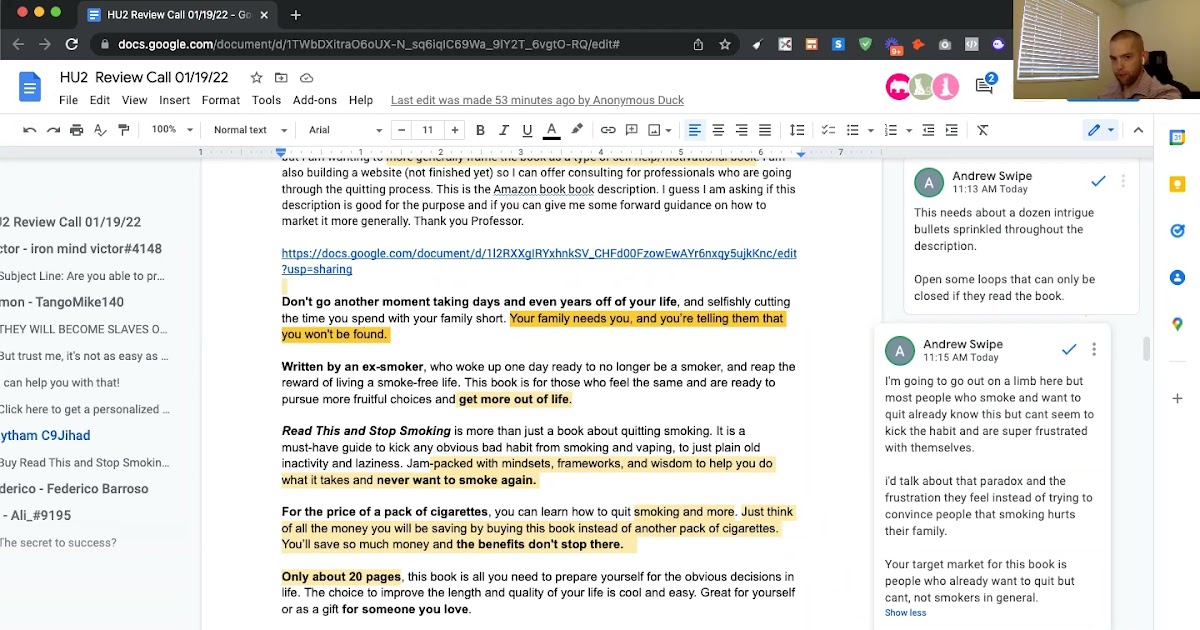Open the Normal text style dropdown
This screenshot has height=630, width=1200.
pyautogui.click(x=249, y=130)
